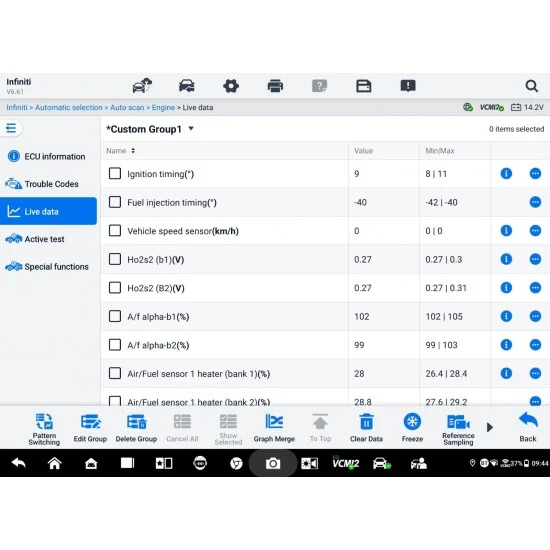Go to Auto scan breadcrumb
Screen dimensions: 550x550
[x=127, y=107]
